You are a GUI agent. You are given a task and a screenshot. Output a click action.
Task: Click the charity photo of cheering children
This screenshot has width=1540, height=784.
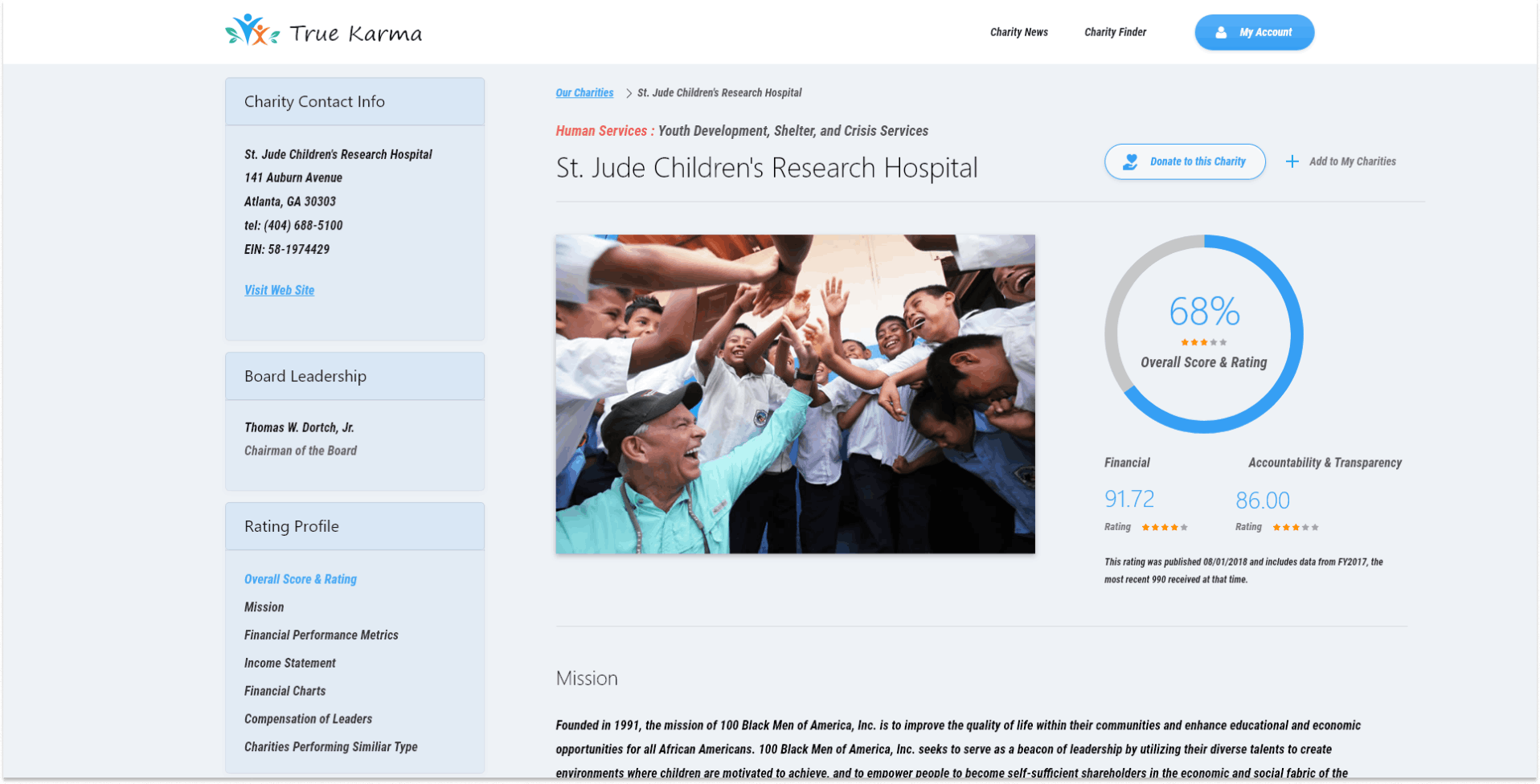[795, 394]
